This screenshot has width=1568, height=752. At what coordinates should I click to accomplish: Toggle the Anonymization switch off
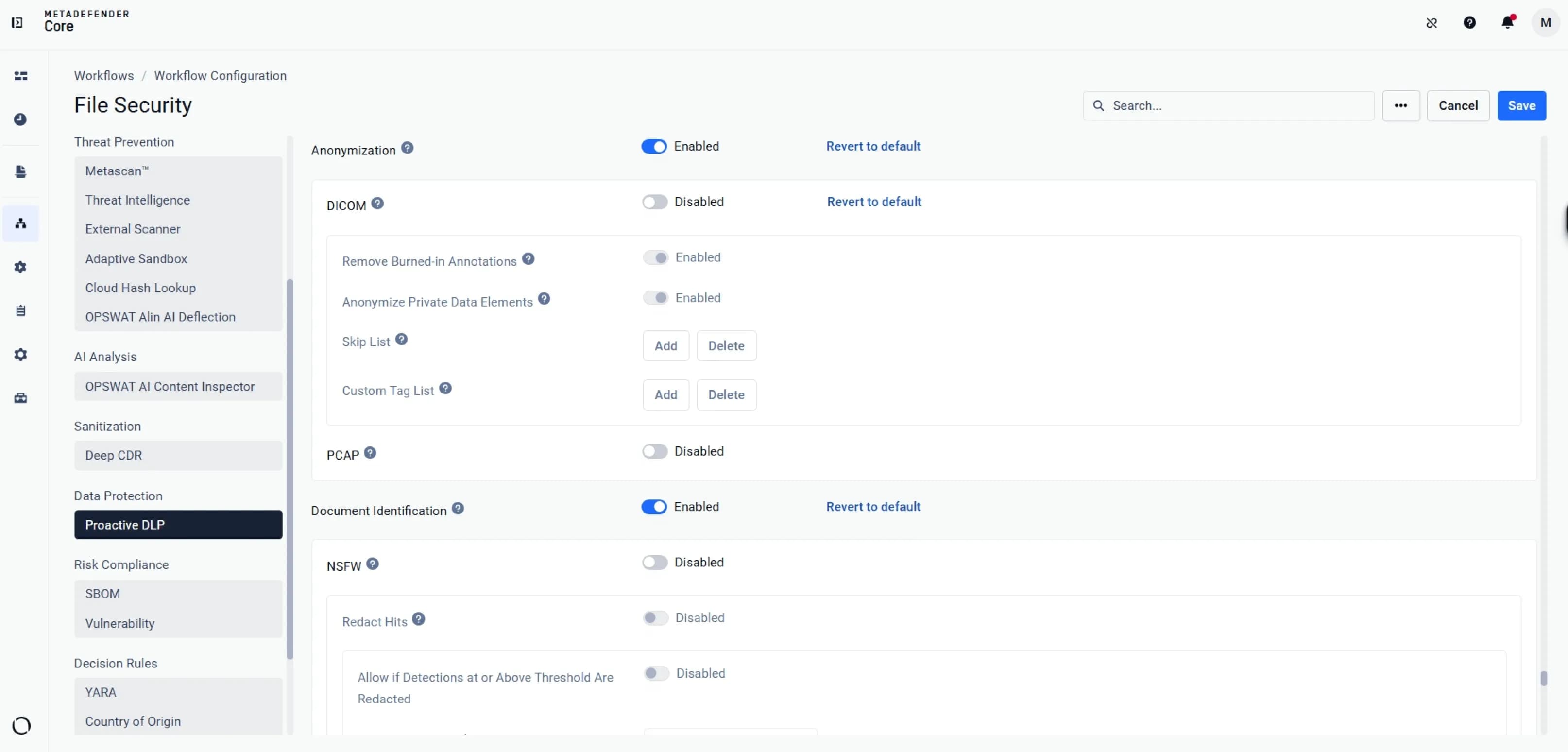[654, 147]
